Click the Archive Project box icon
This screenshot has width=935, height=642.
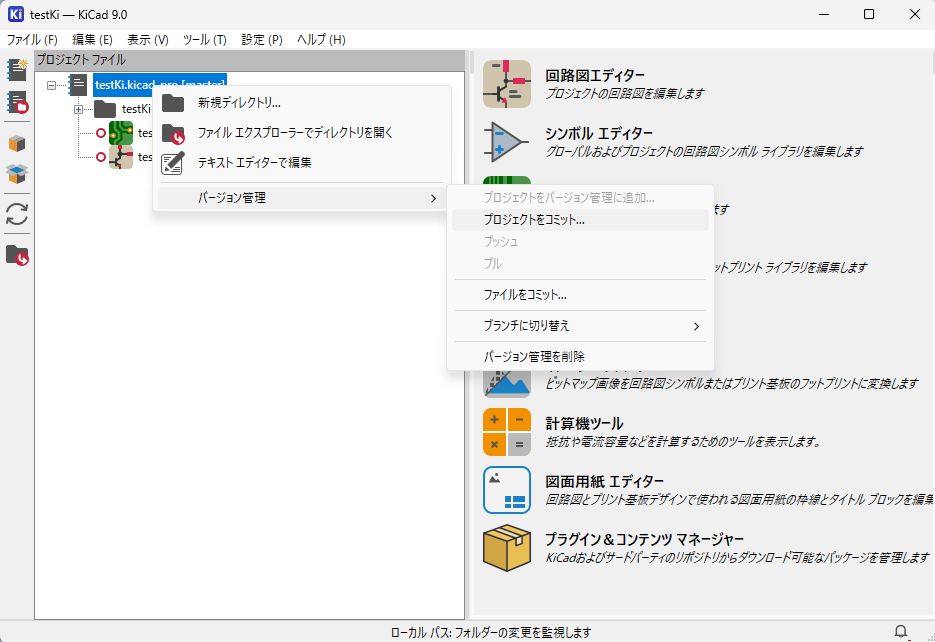coord(17,143)
